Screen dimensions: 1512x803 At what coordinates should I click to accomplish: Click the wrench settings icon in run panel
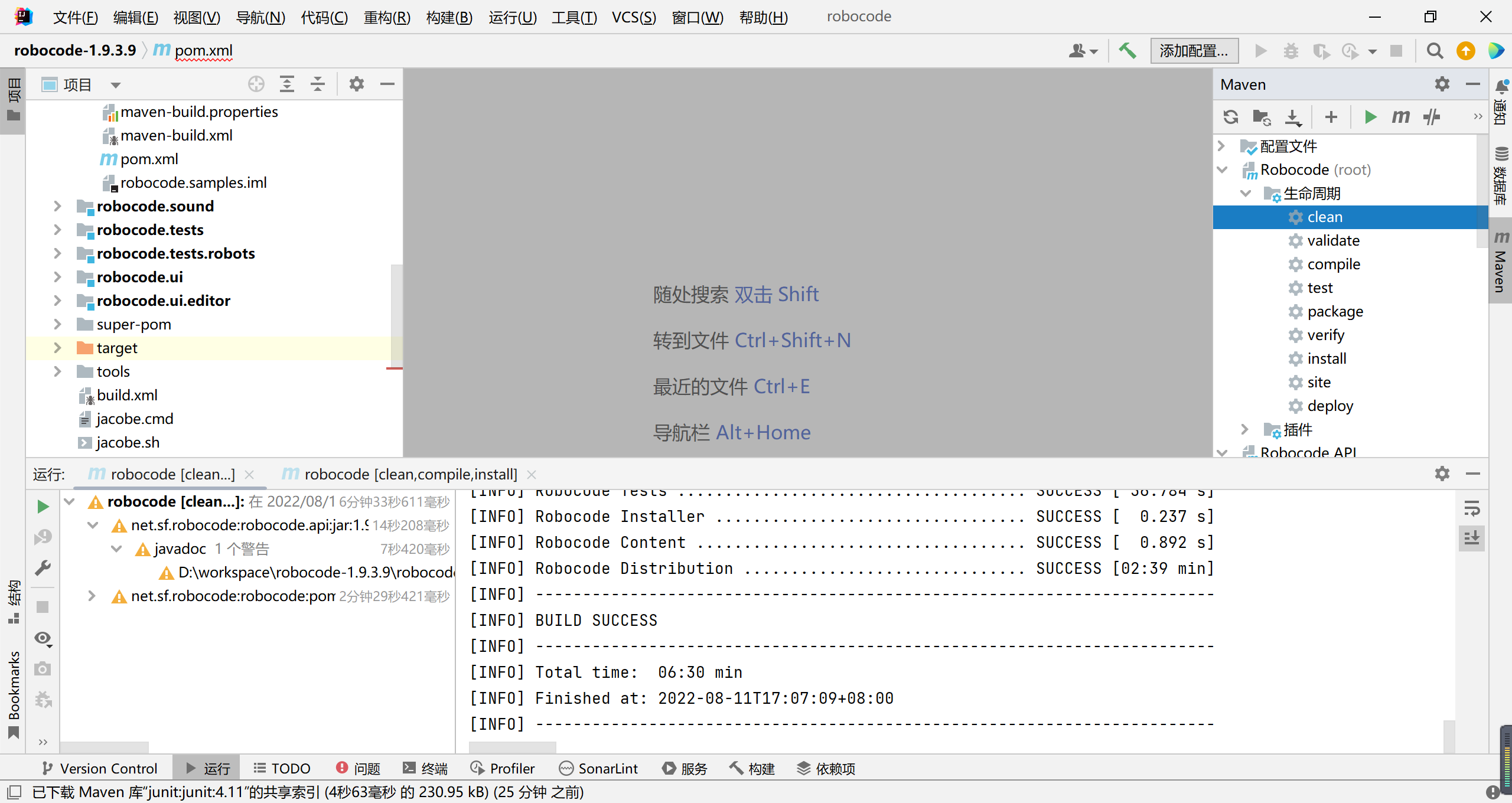[x=43, y=567]
